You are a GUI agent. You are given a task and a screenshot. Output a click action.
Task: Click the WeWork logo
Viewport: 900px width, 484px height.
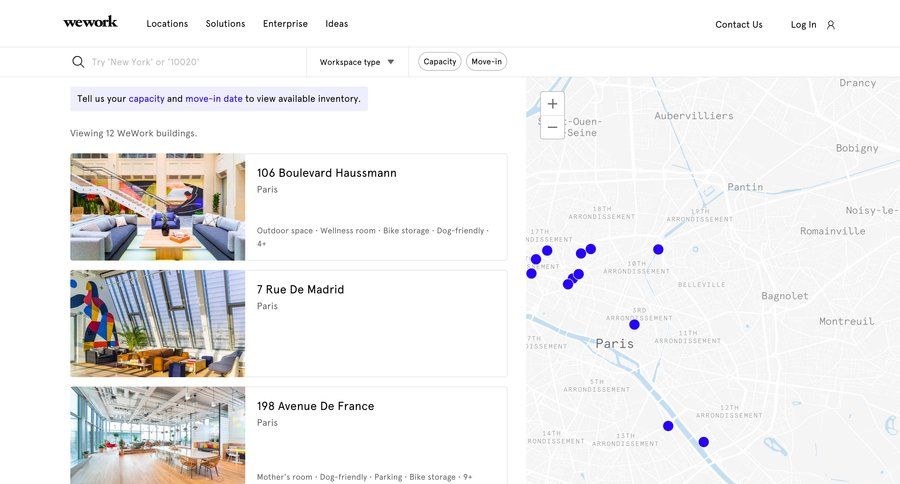[90, 22]
